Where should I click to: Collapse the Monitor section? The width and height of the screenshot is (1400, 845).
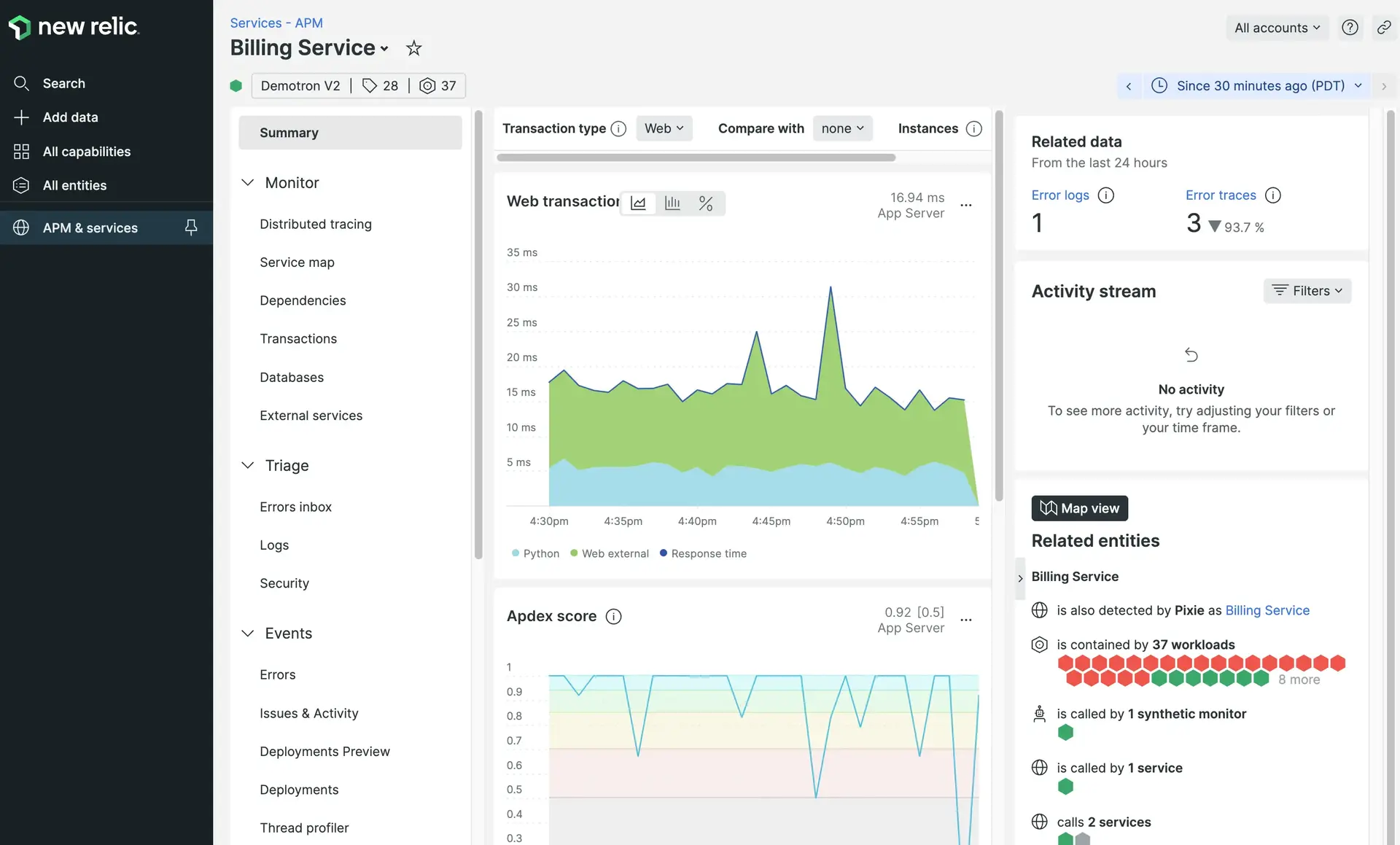pos(248,182)
